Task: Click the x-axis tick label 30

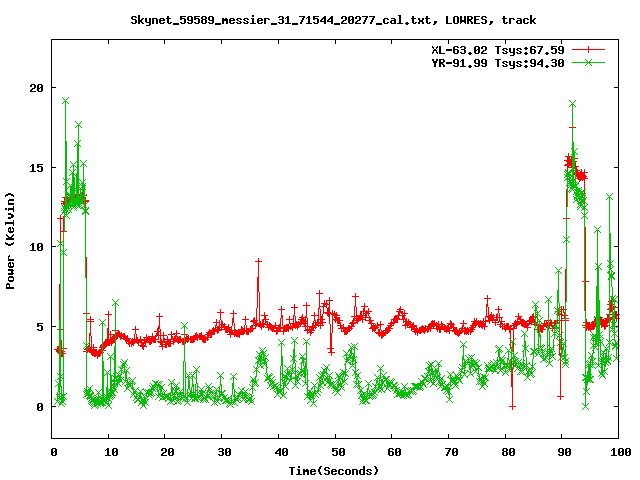Action: (224, 452)
